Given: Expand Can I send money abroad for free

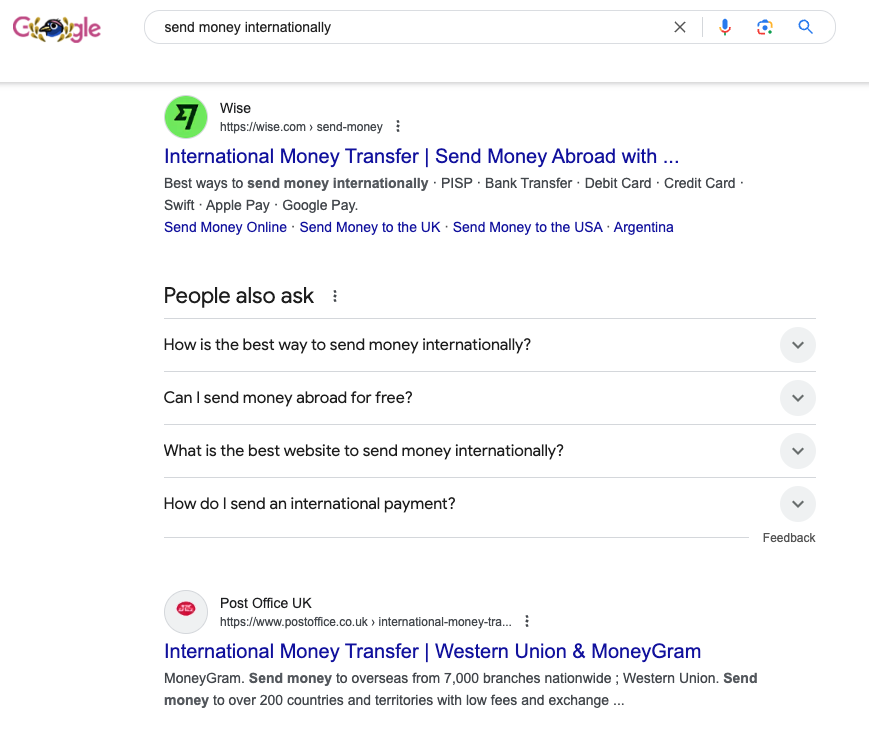Looking at the screenshot, I should 489,398.
